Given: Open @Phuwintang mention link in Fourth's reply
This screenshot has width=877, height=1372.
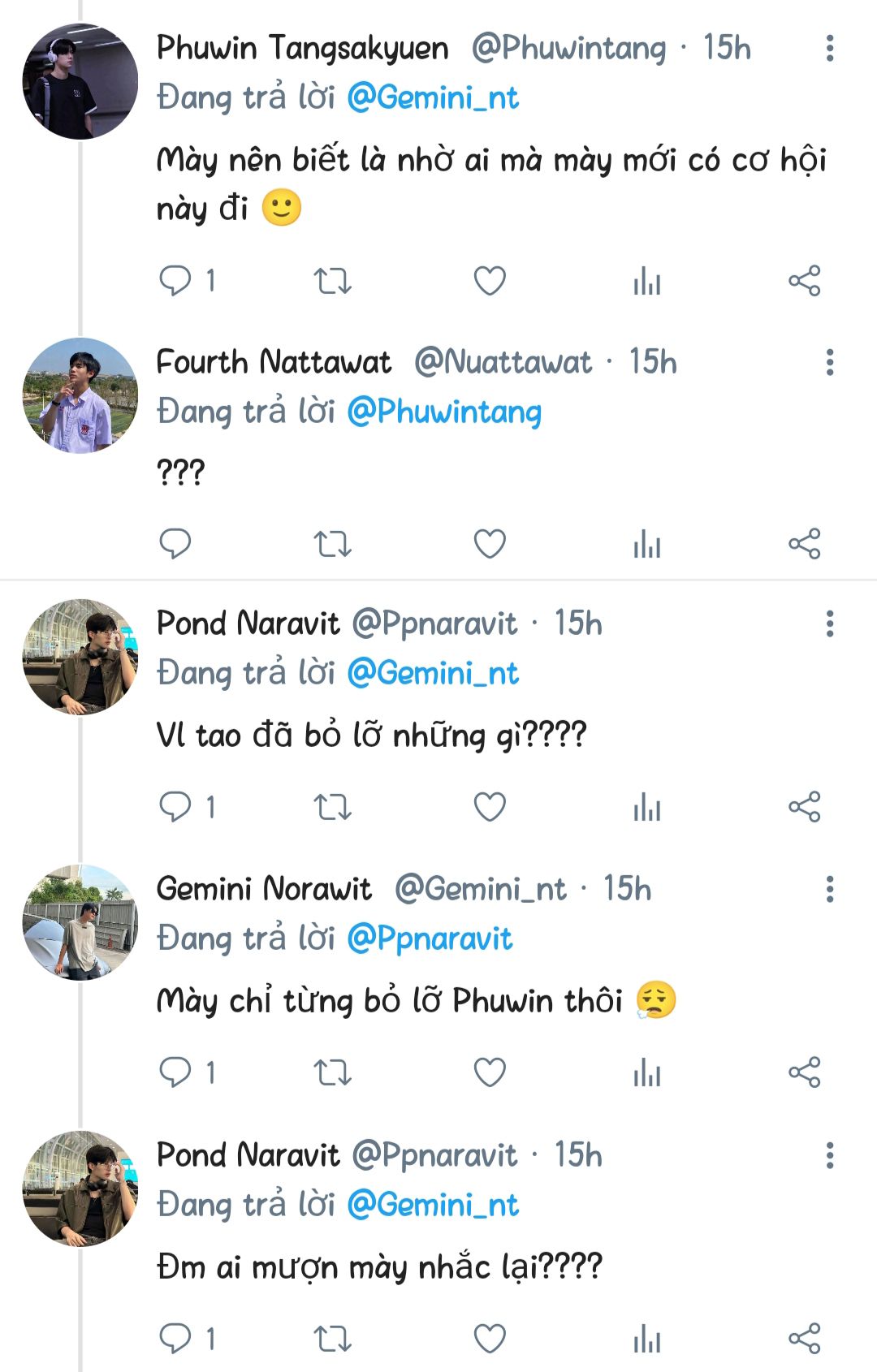Looking at the screenshot, I should [444, 412].
